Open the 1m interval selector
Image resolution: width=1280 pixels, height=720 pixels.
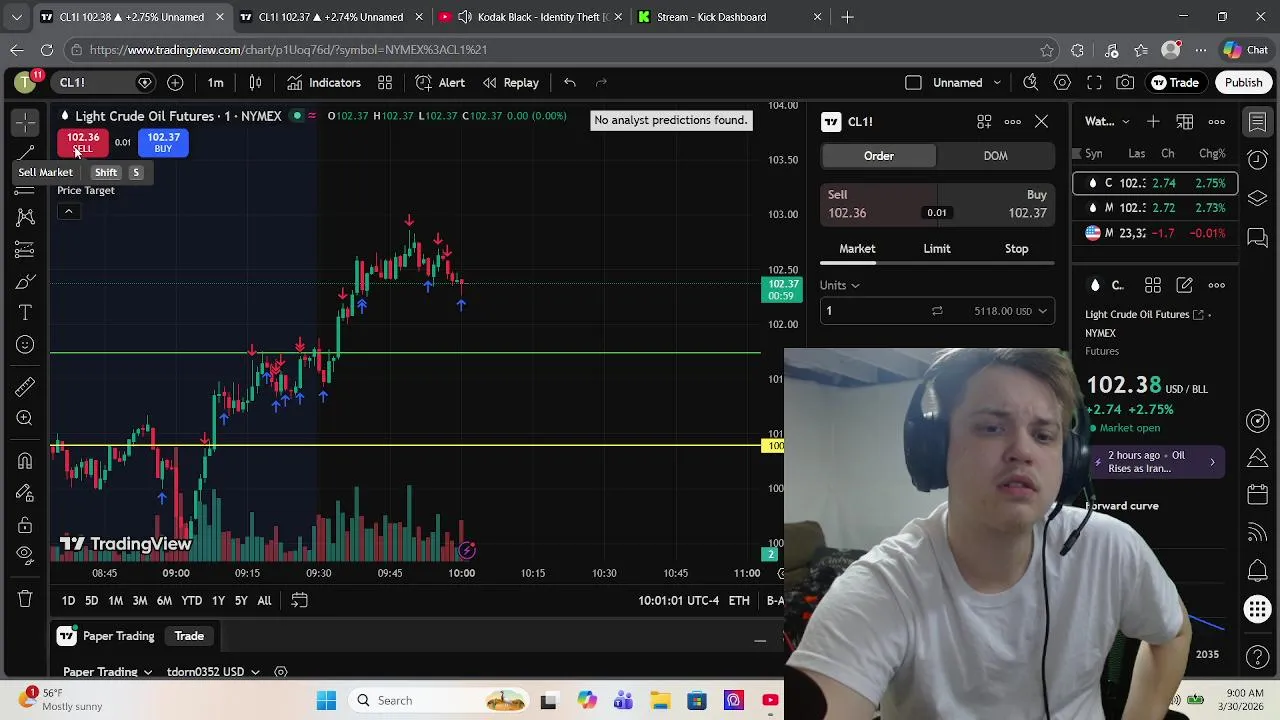[x=216, y=83]
